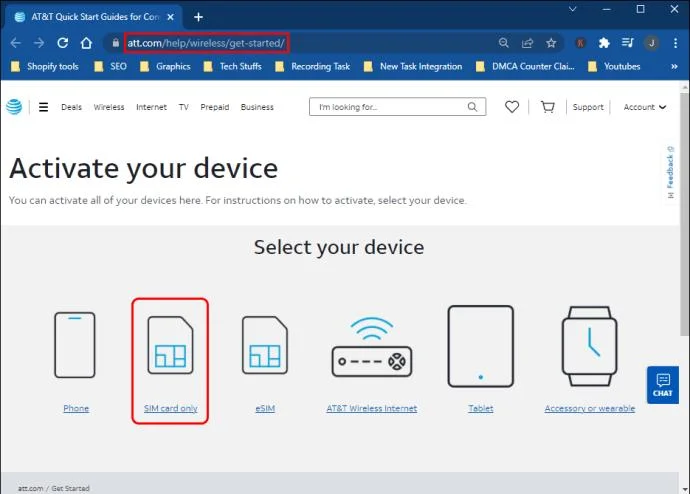Open Chrome three-dot menu
The width and height of the screenshot is (690, 494).
click(675, 43)
